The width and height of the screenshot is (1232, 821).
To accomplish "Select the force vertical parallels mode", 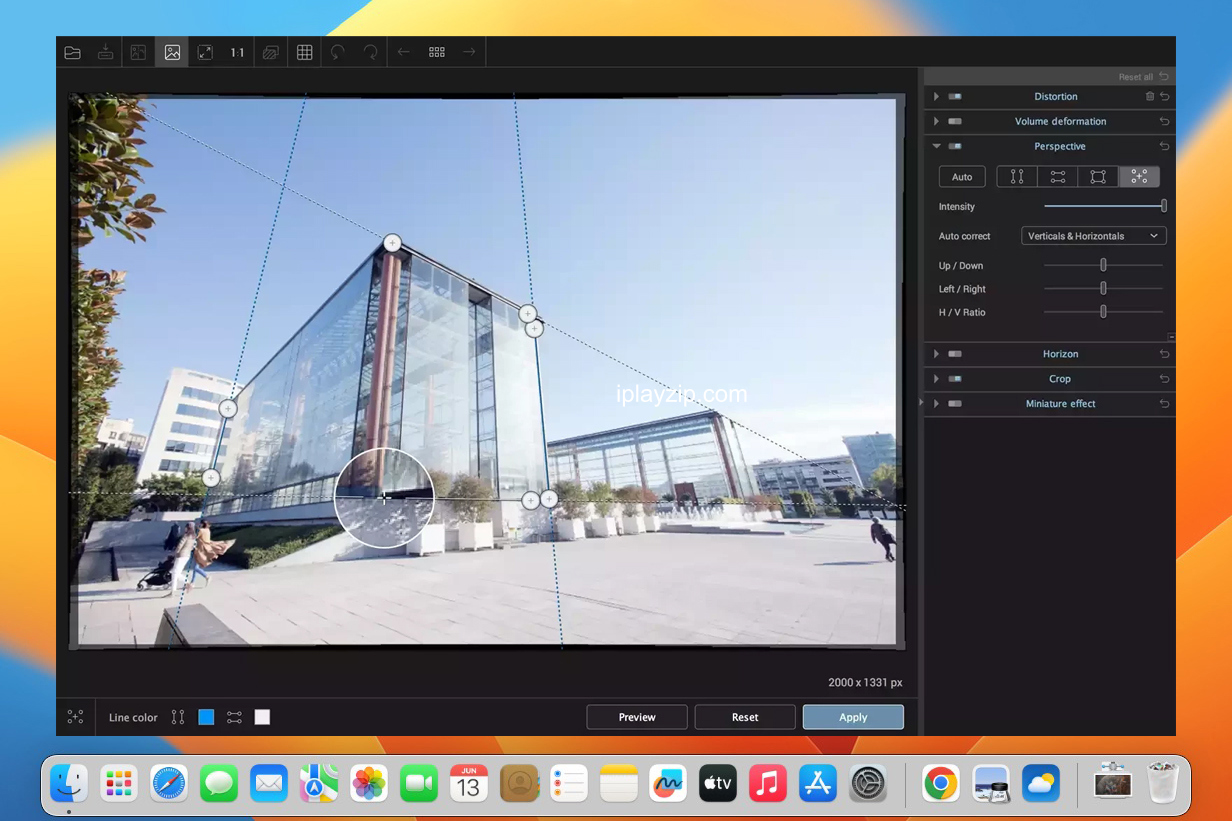I will click(x=1017, y=177).
